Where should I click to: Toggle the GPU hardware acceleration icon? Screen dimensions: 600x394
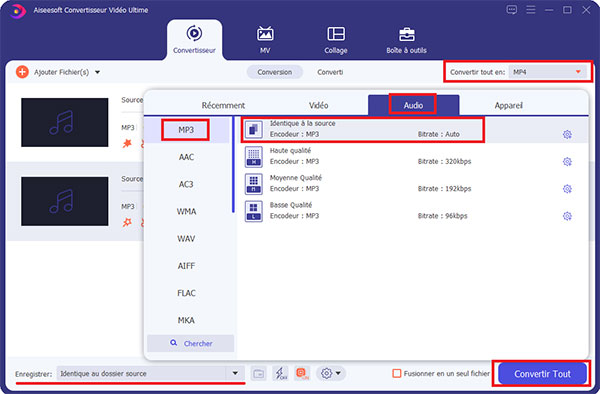(x=302, y=373)
